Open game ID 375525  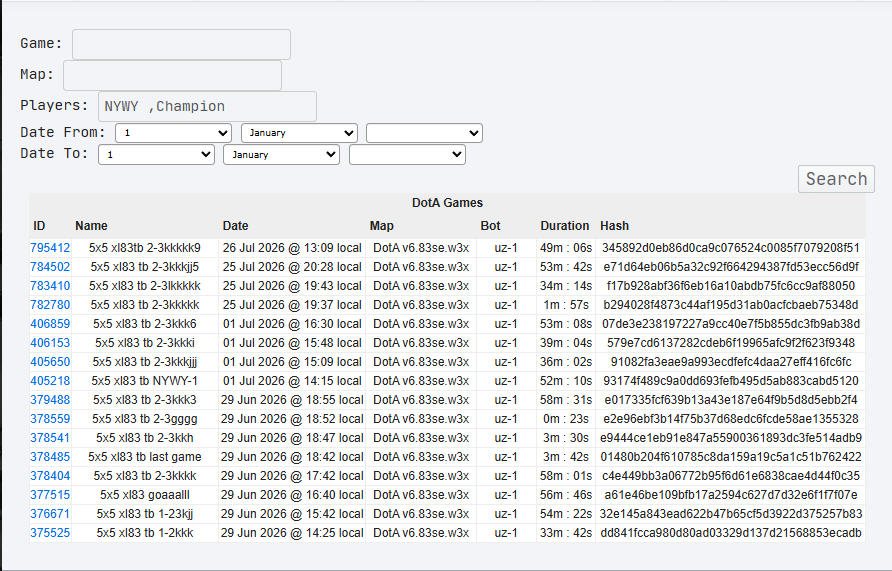click(x=50, y=533)
